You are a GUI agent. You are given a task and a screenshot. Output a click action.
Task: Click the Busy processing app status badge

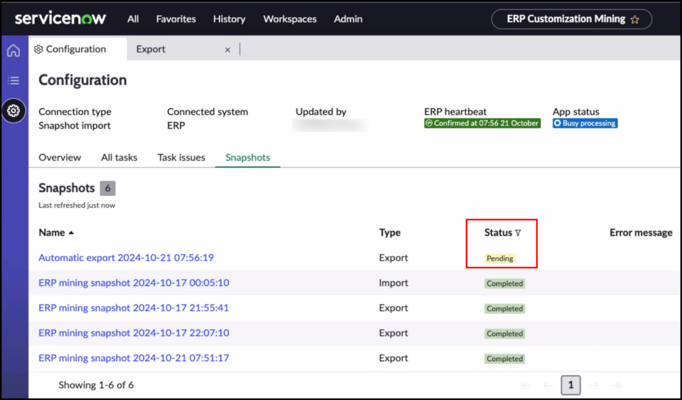tap(585, 123)
